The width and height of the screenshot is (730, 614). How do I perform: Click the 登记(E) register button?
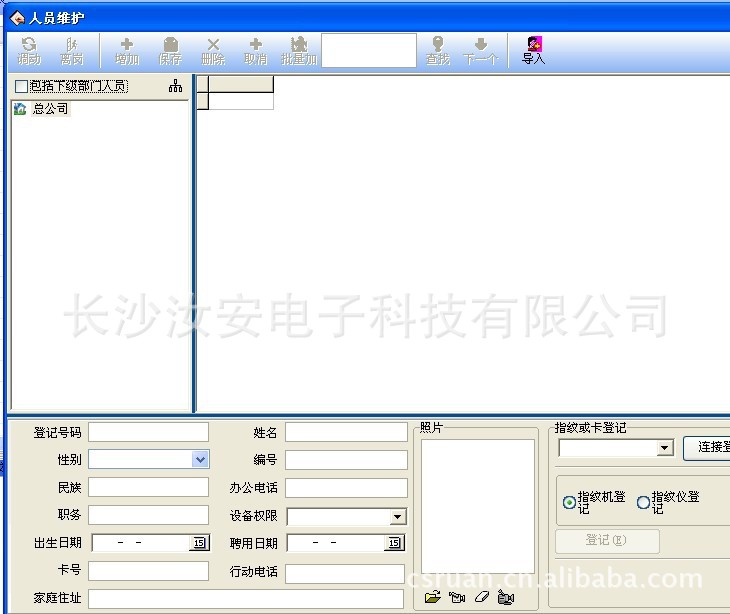tap(607, 541)
